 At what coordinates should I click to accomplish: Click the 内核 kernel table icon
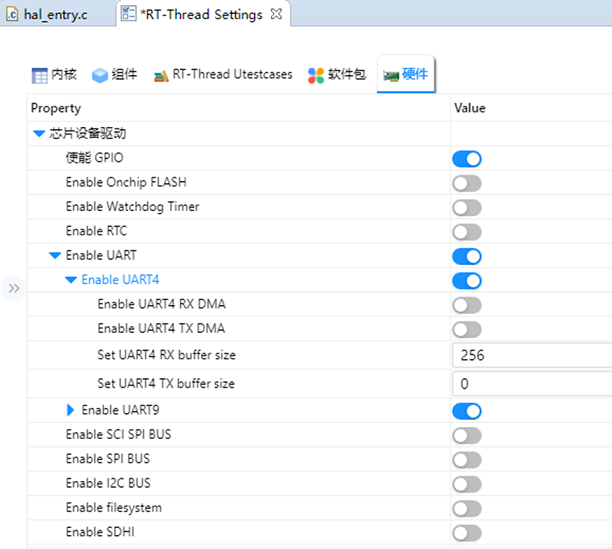pos(39,75)
